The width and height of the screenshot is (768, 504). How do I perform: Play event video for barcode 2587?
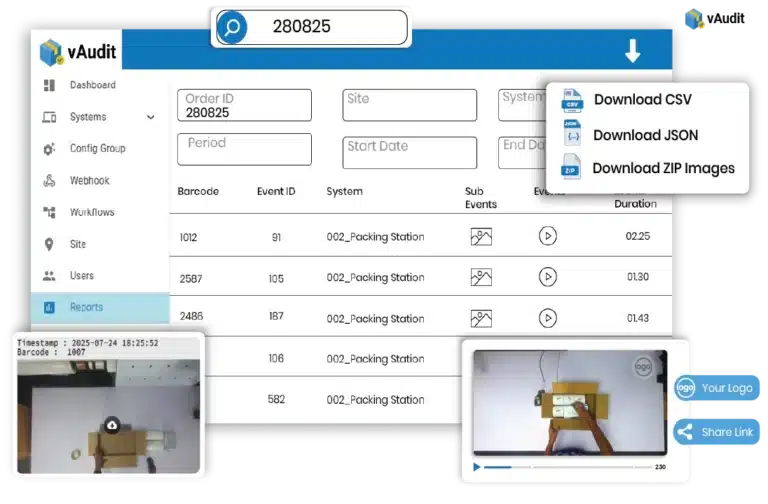pyautogui.click(x=548, y=277)
